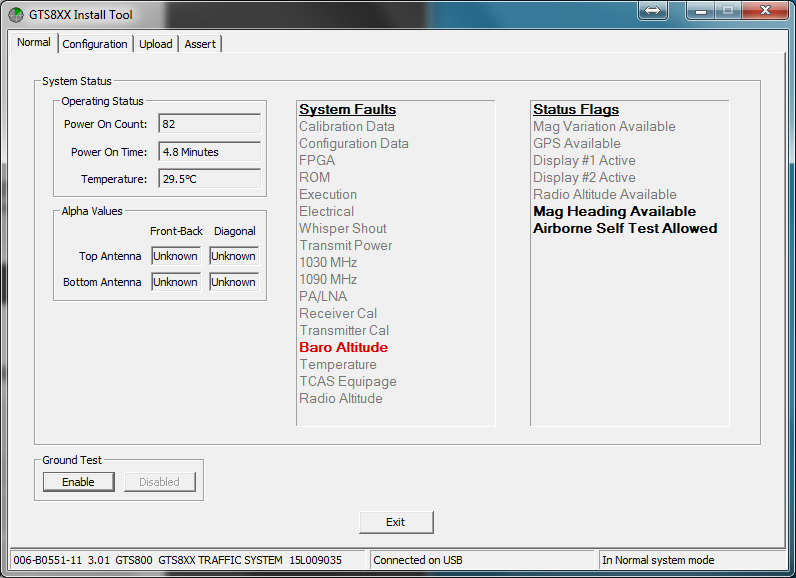Click the Radio Altitude Available flag
Image resolution: width=796 pixels, height=578 pixels.
click(x=605, y=194)
